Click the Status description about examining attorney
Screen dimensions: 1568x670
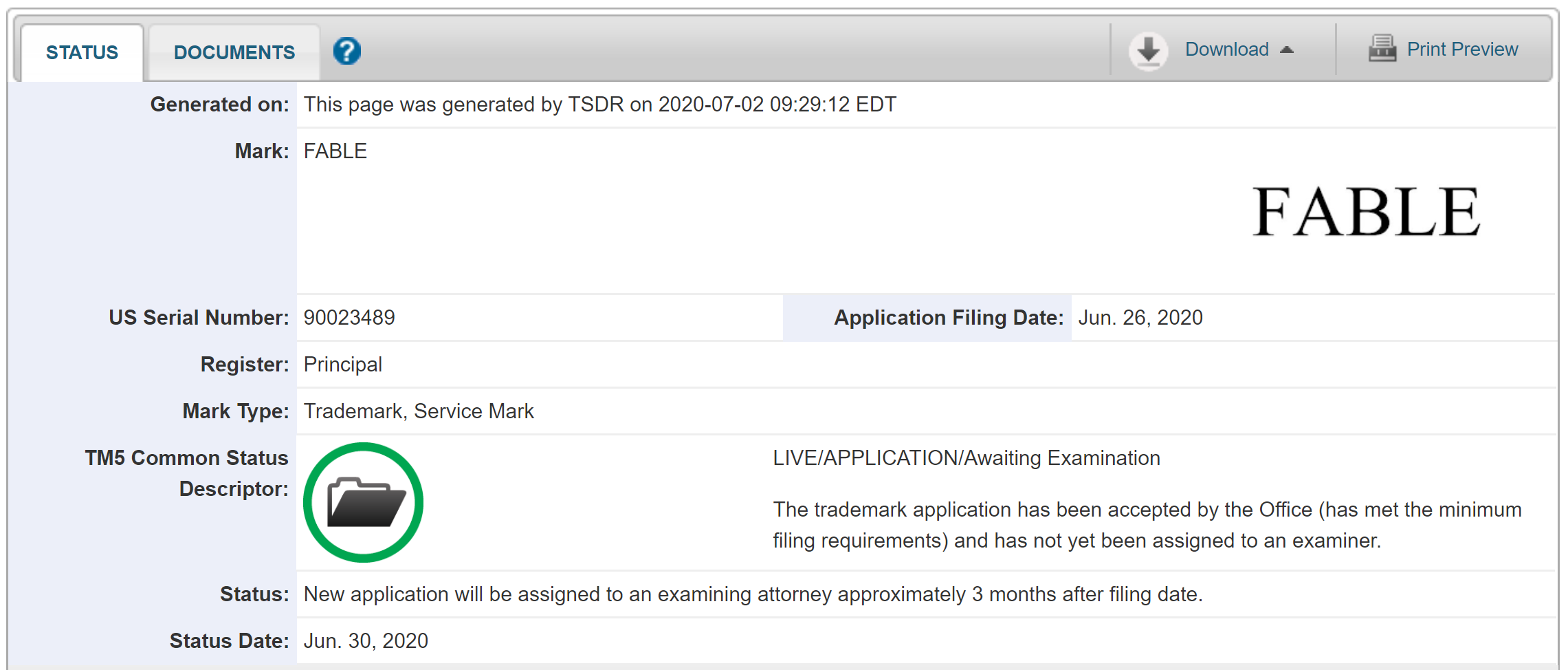[x=753, y=594]
